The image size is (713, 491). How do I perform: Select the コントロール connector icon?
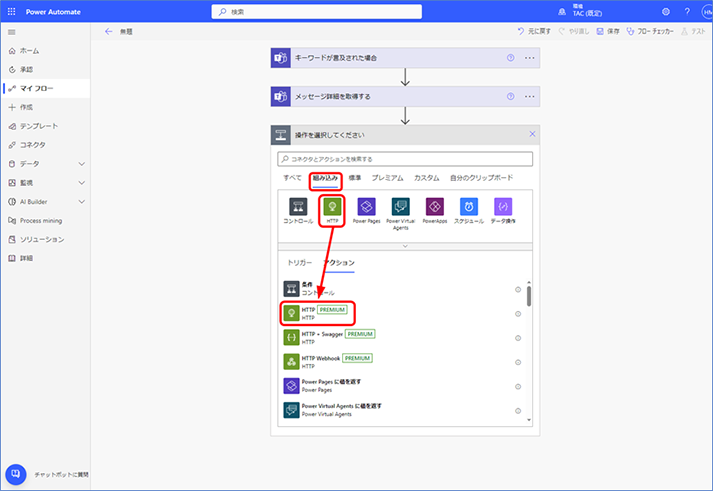point(298,207)
